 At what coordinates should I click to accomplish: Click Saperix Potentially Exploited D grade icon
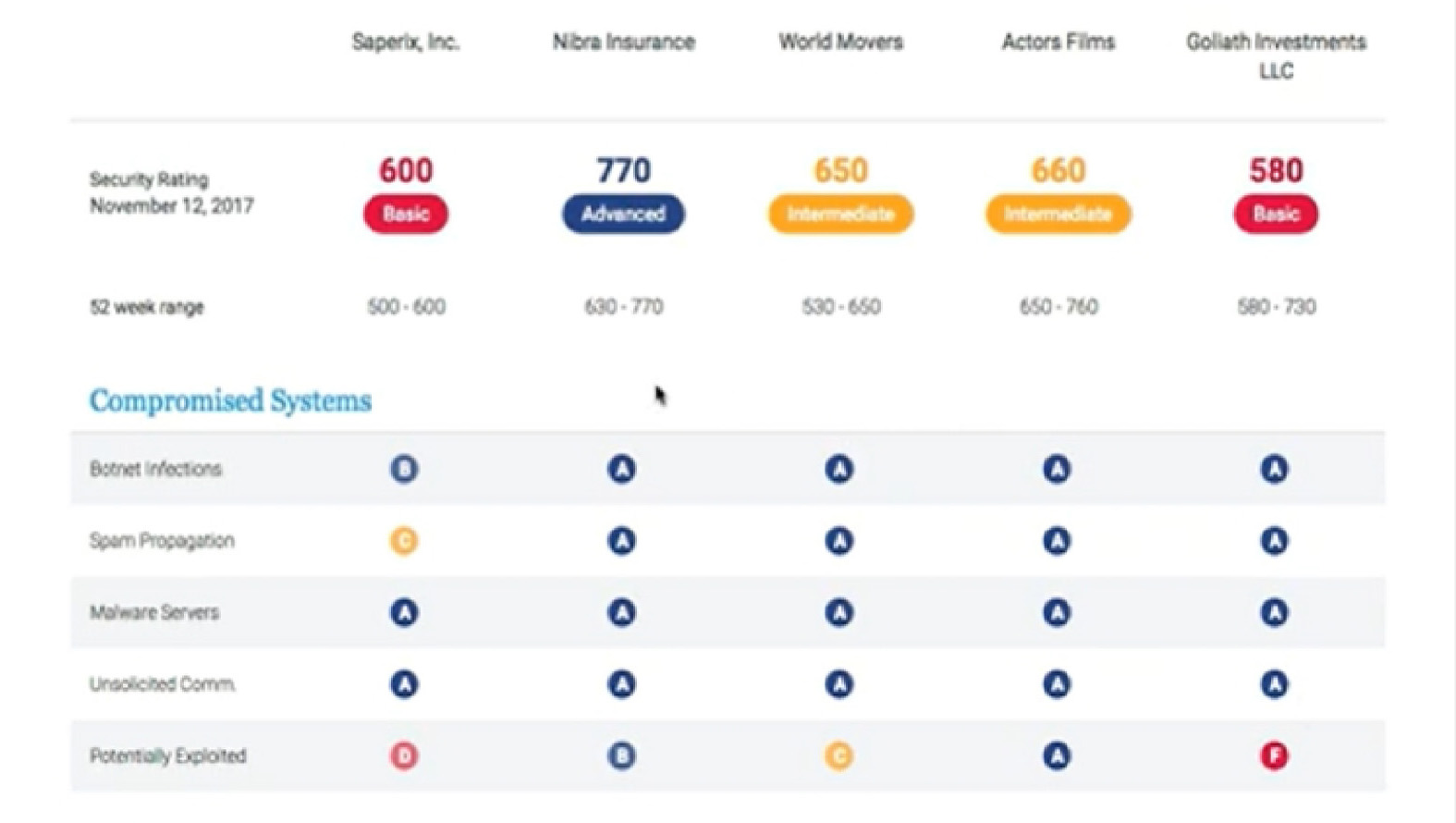(x=404, y=756)
